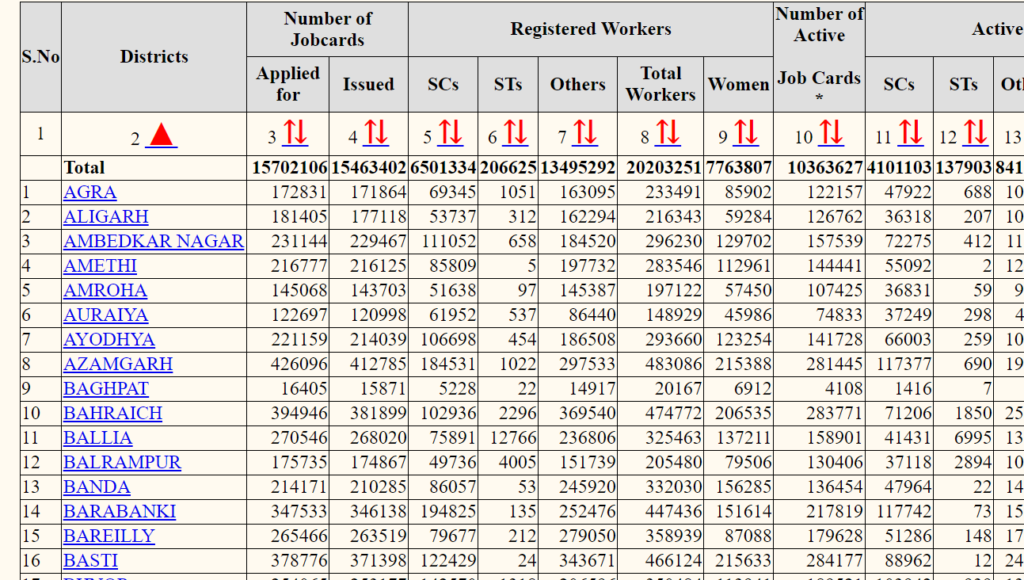Sort column 12 Active STs arrows
Viewport: 1024px width, 580px height.
pos(975,133)
